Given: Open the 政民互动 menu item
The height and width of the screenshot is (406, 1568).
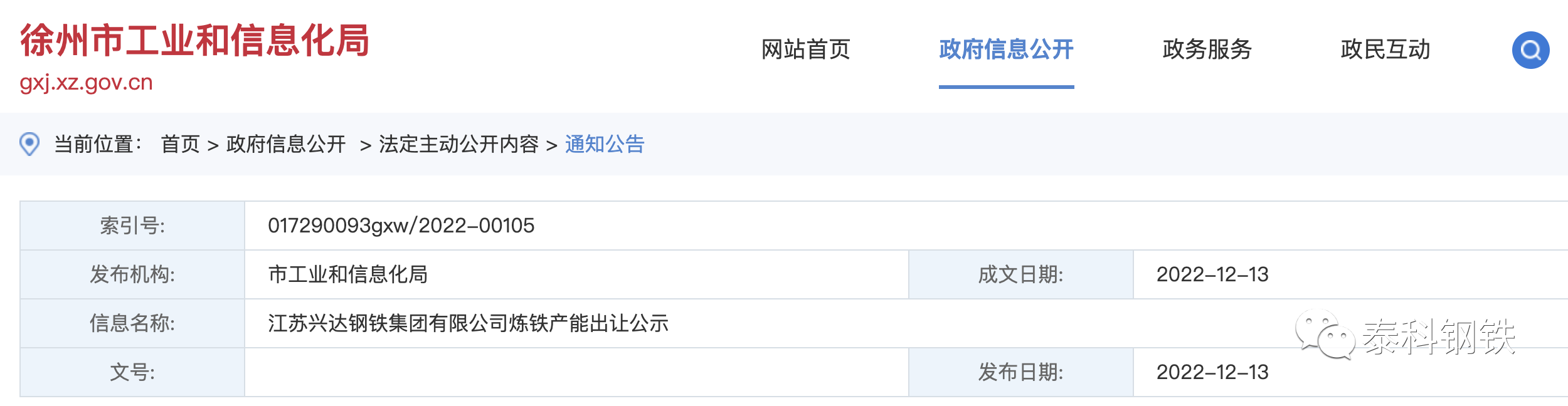Looking at the screenshot, I should click(1385, 49).
